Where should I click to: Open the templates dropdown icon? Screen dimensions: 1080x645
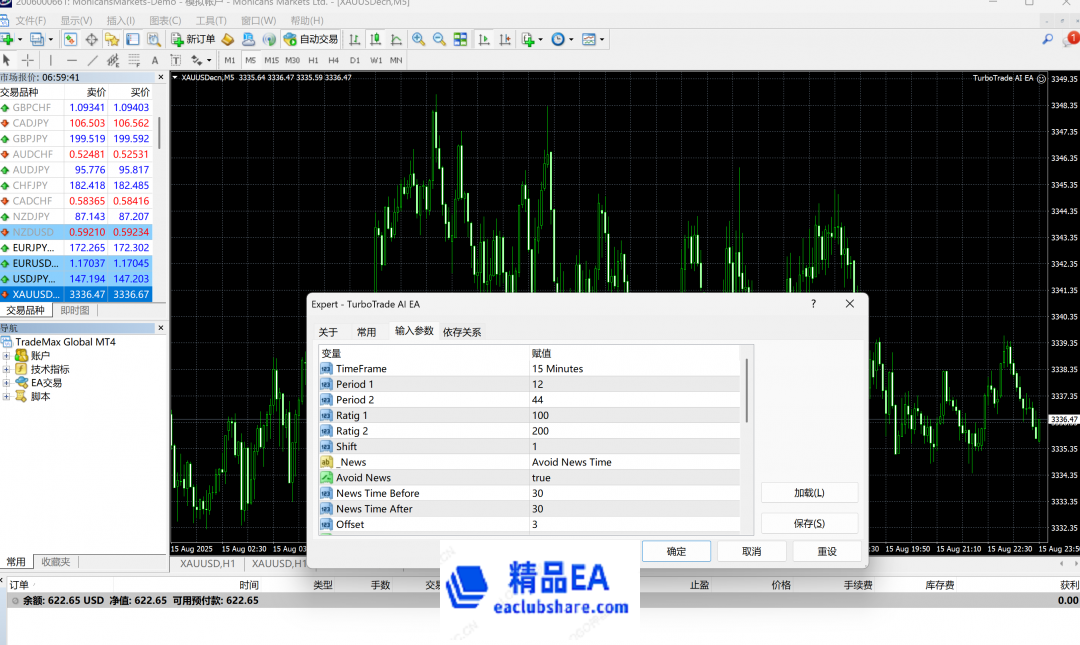click(592, 39)
